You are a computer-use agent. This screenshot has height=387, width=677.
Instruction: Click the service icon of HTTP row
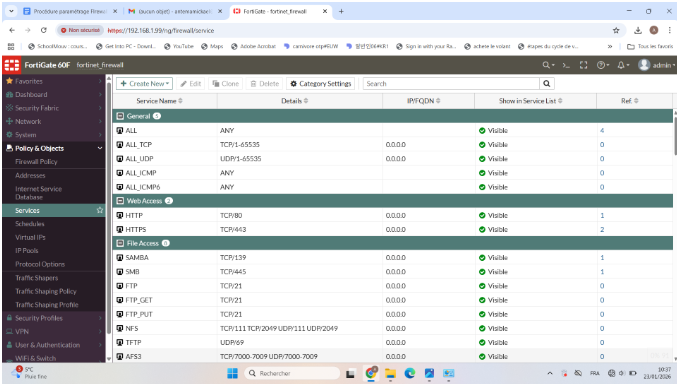pyautogui.click(x=120, y=215)
